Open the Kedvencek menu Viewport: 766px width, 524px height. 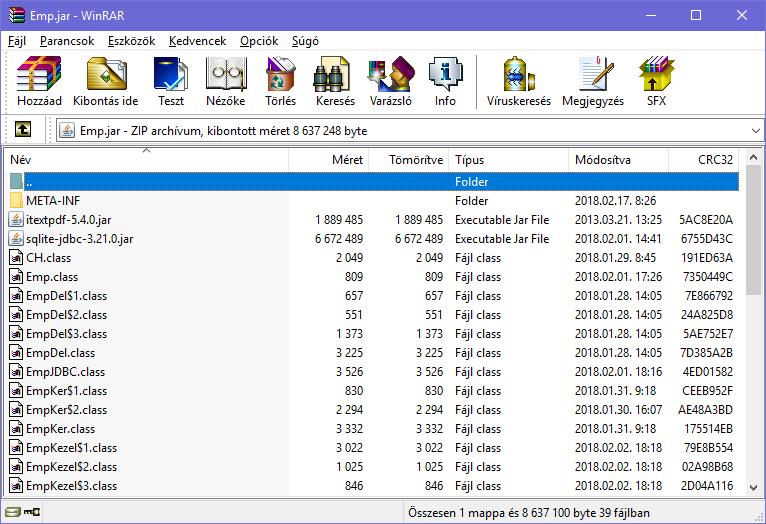pos(197,41)
